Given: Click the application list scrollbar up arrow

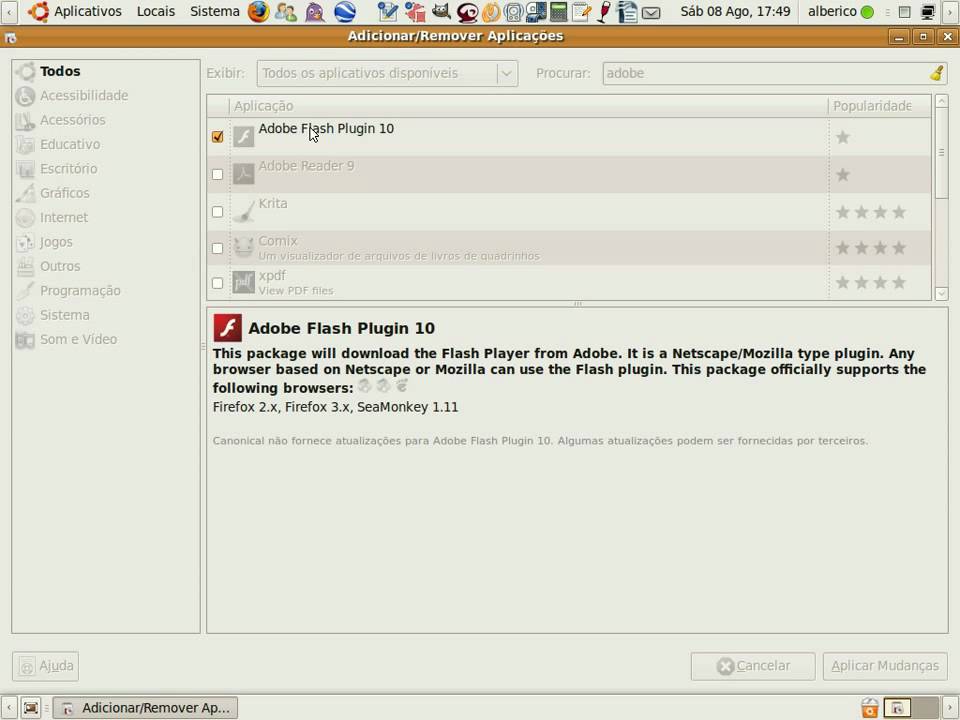Looking at the screenshot, I should tap(941, 101).
